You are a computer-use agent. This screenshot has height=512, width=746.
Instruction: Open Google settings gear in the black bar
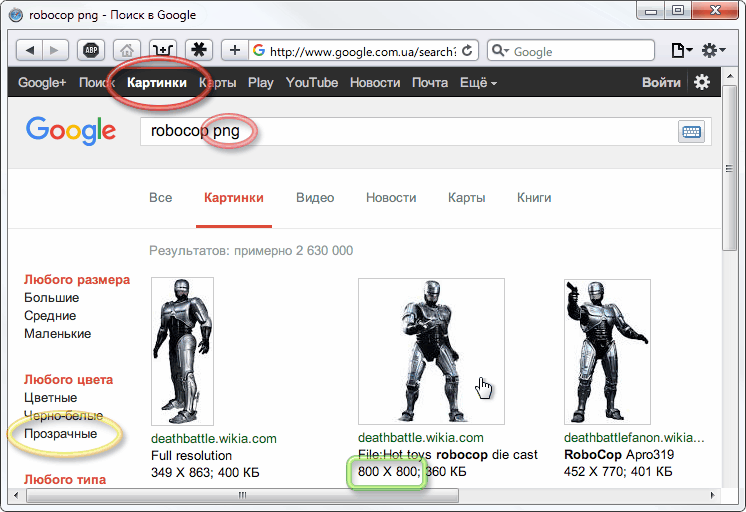pos(702,82)
